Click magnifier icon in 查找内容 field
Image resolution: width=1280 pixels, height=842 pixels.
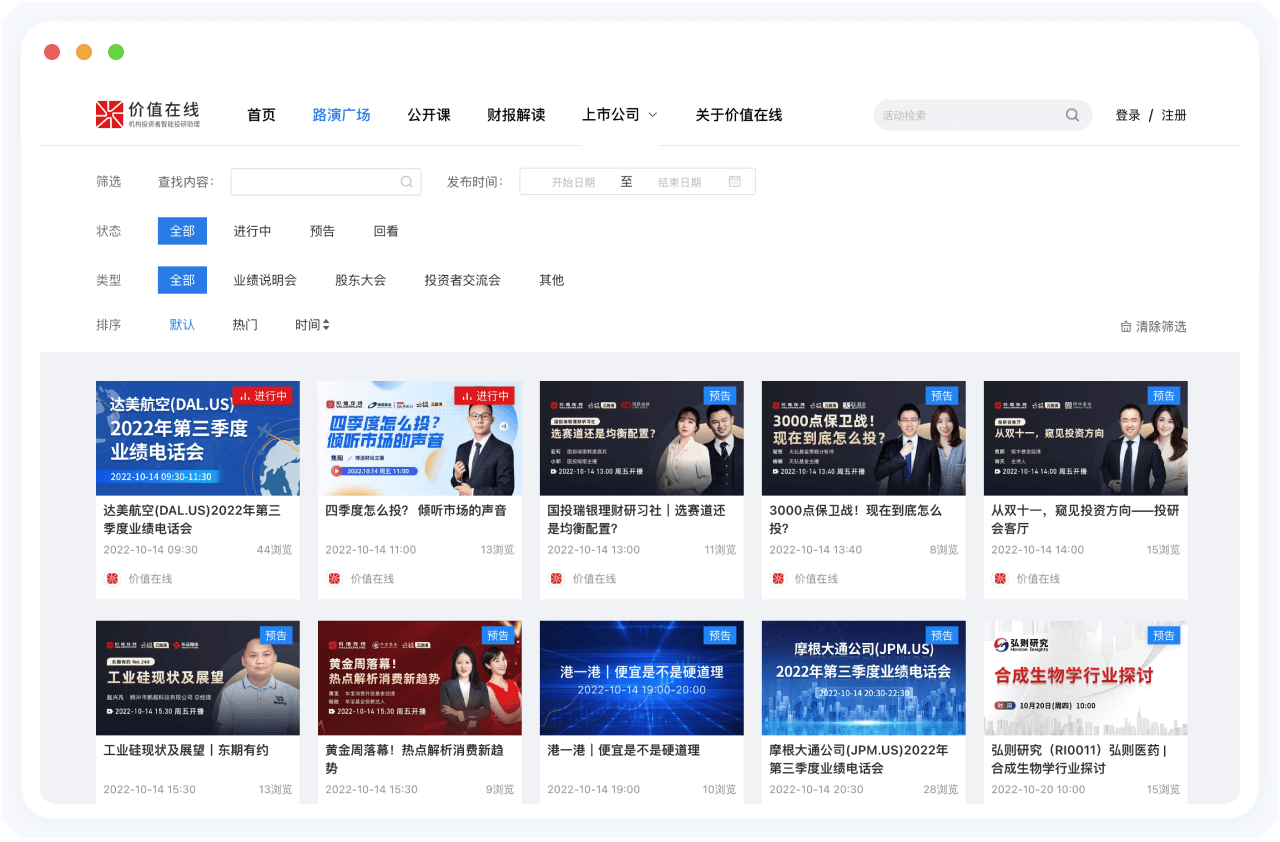pyautogui.click(x=407, y=182)
